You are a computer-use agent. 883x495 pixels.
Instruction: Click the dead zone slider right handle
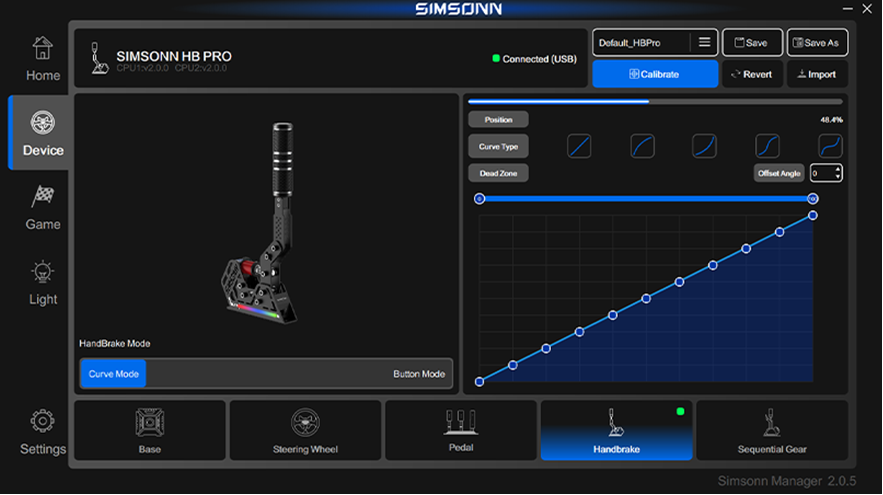[812, 199]
